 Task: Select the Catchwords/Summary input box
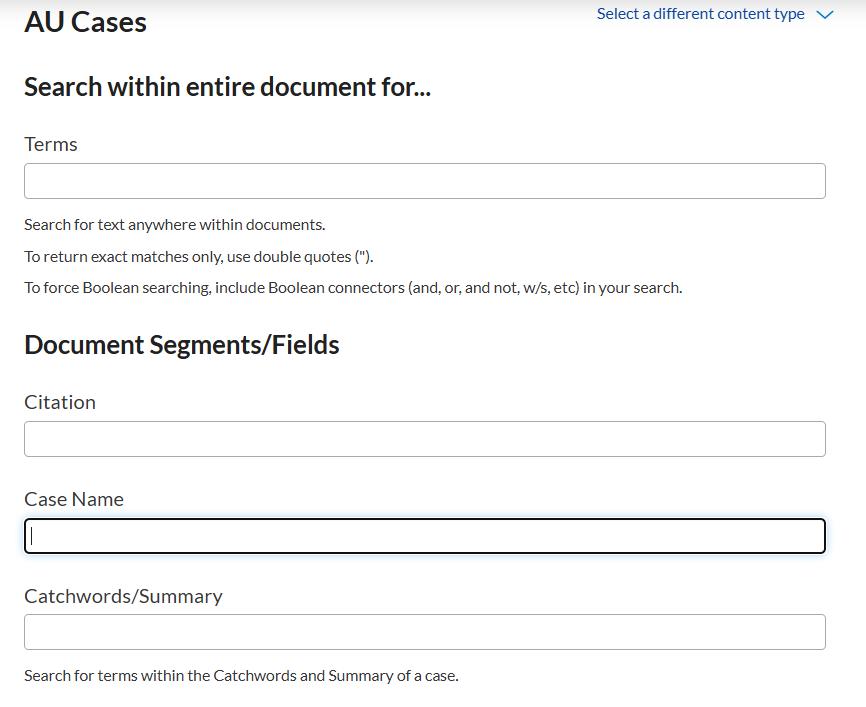tap(425, 632)
